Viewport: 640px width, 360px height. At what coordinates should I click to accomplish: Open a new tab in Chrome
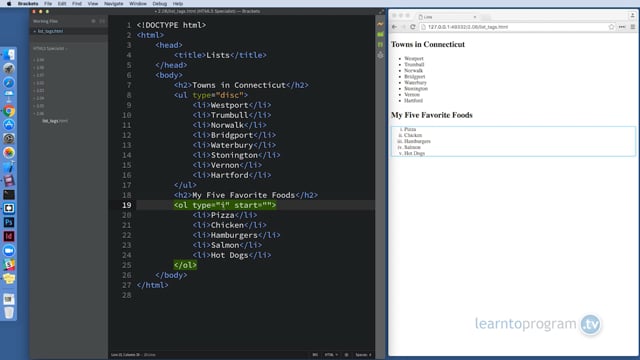[486, 17]
